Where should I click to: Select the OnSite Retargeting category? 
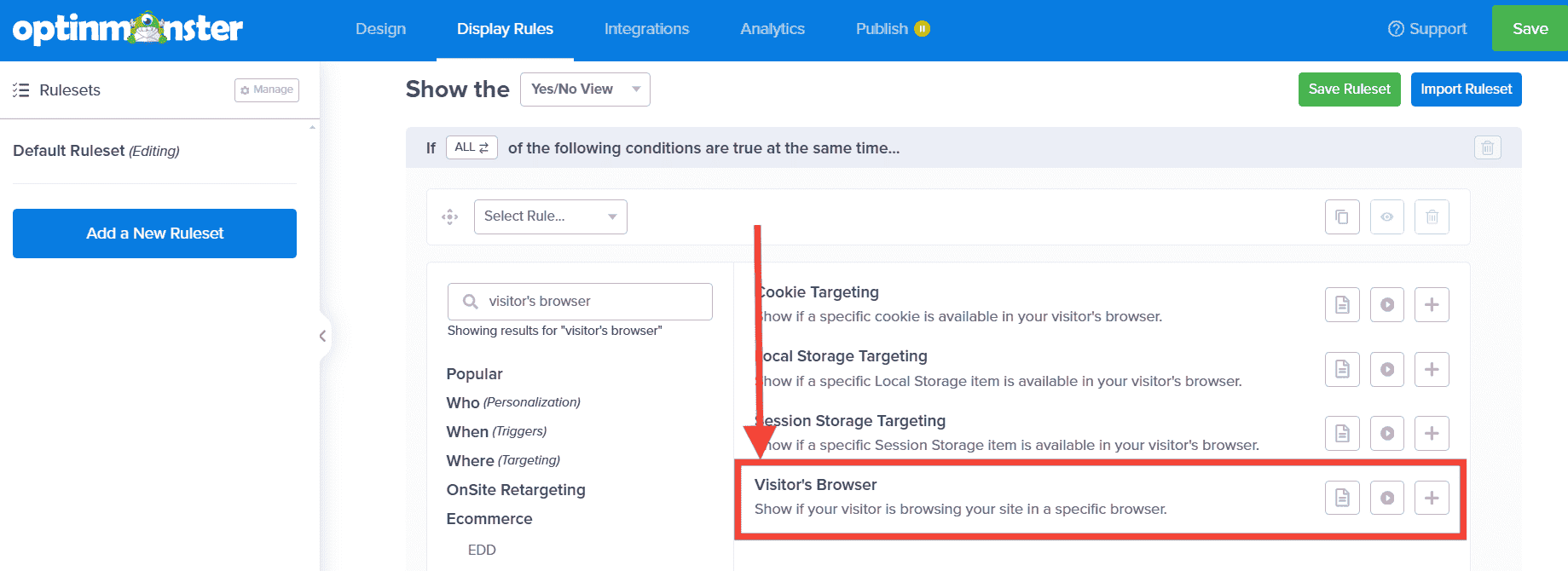pyautogui.click(x=516, y=490)
